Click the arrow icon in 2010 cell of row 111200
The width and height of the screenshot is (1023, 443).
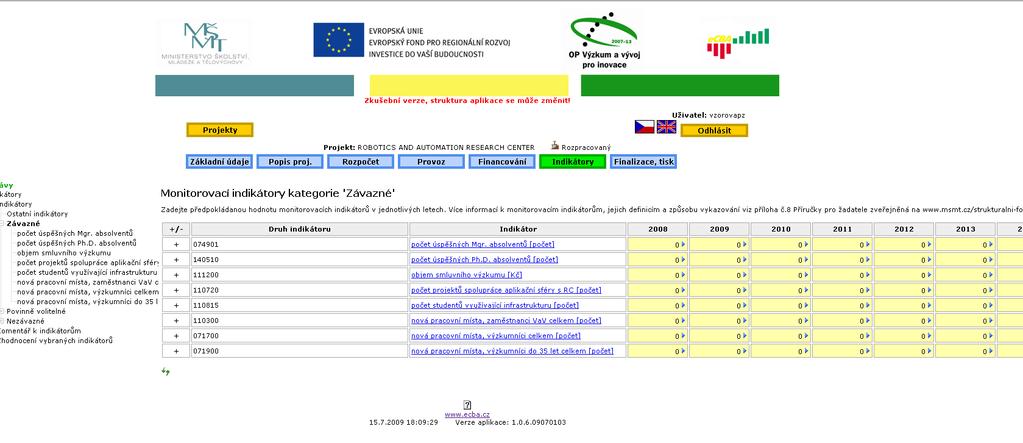[806, 275]
